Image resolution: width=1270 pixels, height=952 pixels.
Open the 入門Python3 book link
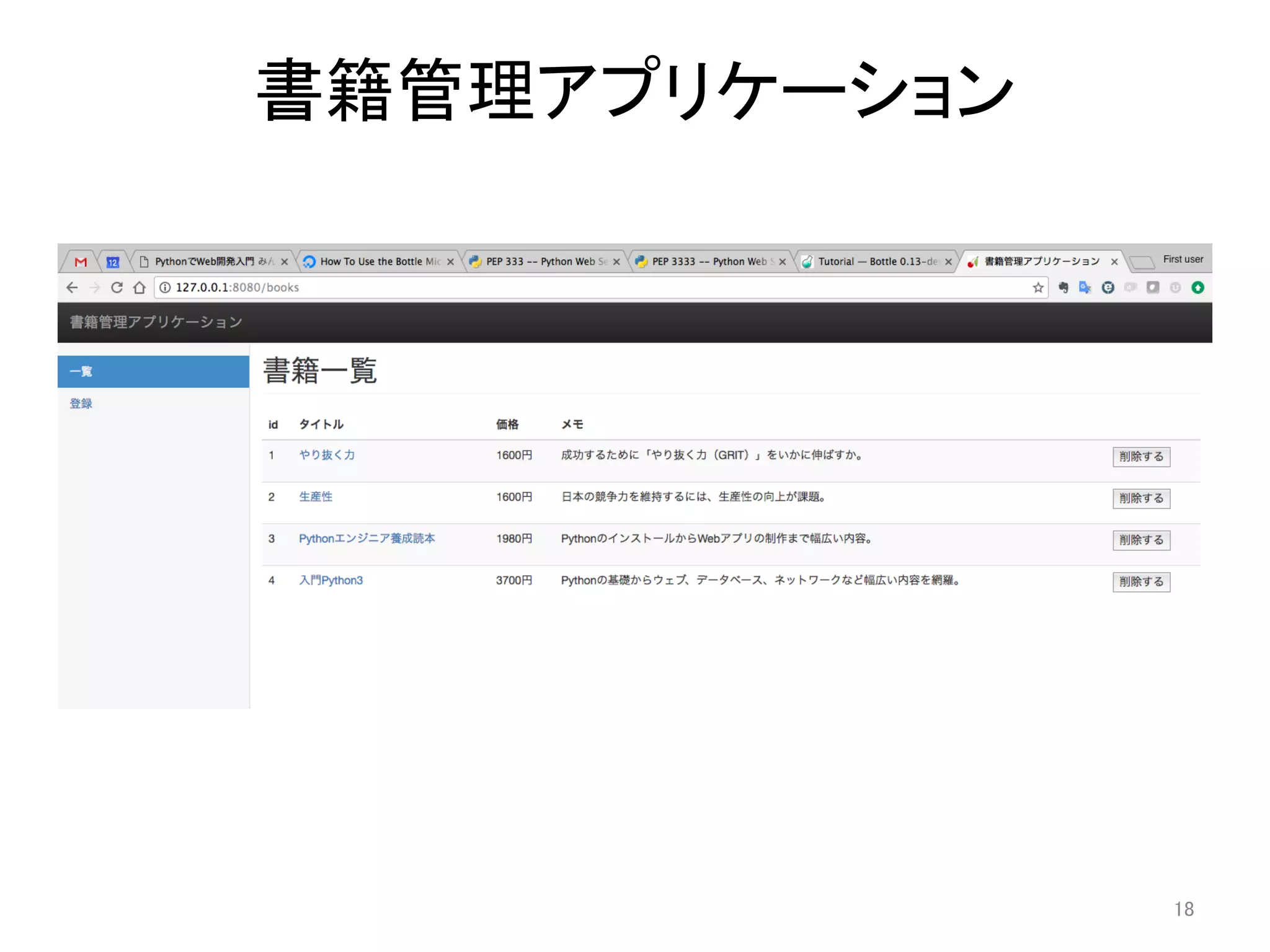[331, 580]
